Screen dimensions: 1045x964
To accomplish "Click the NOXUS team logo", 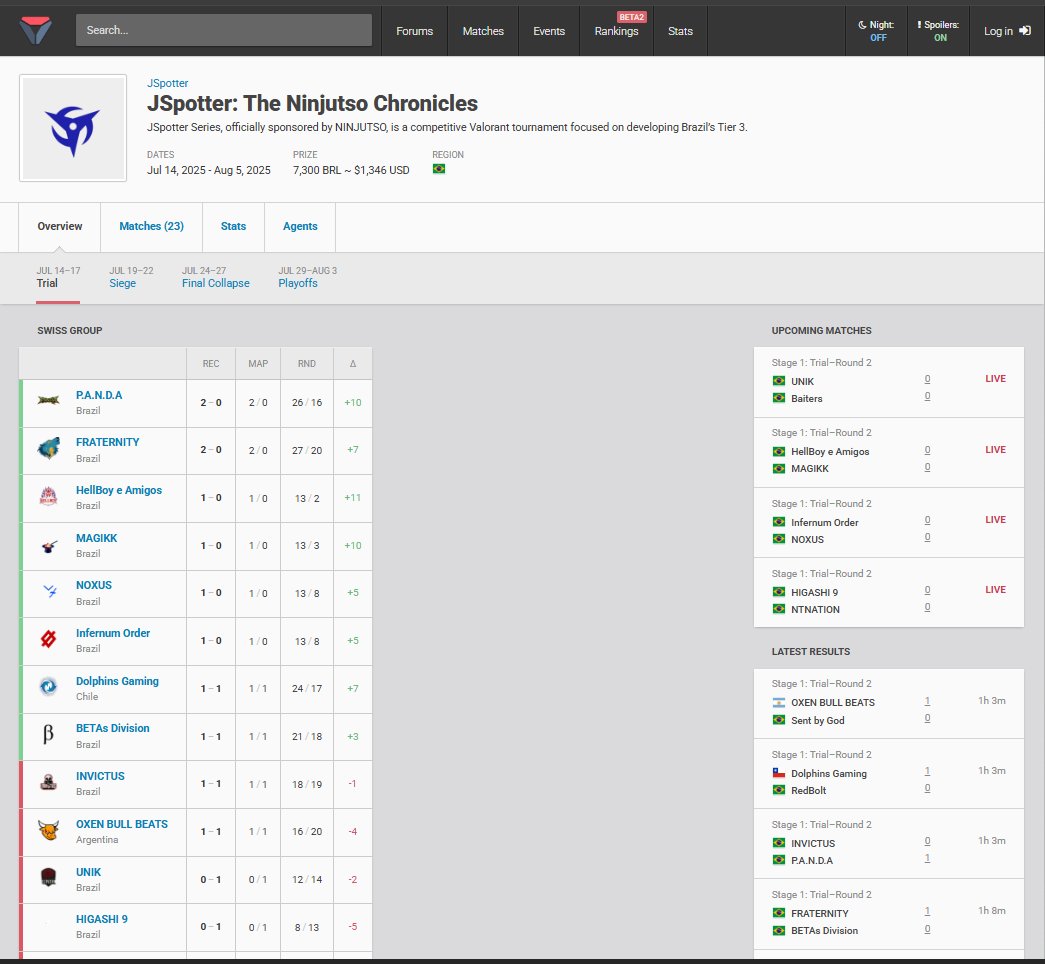I will [49, 591].
